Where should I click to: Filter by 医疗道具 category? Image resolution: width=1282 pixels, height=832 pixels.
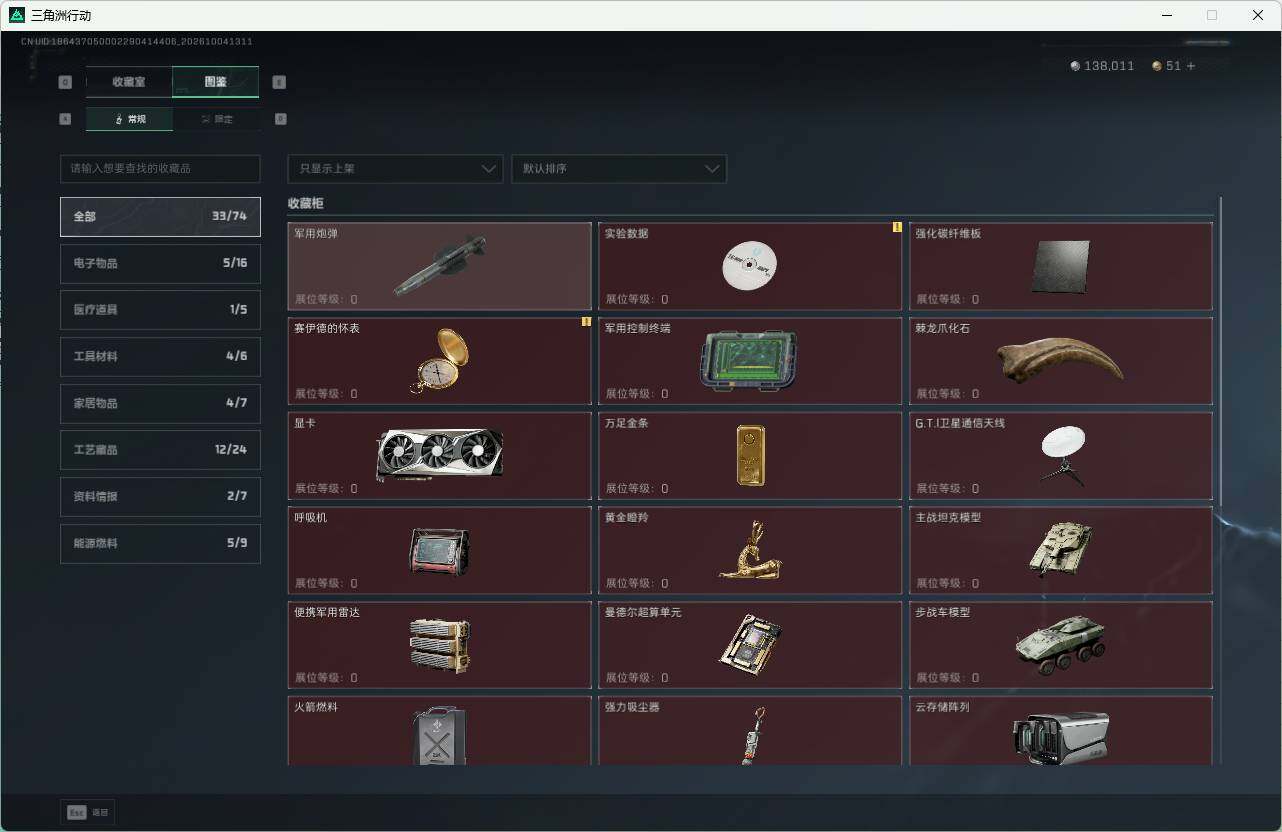click(160, 310)
